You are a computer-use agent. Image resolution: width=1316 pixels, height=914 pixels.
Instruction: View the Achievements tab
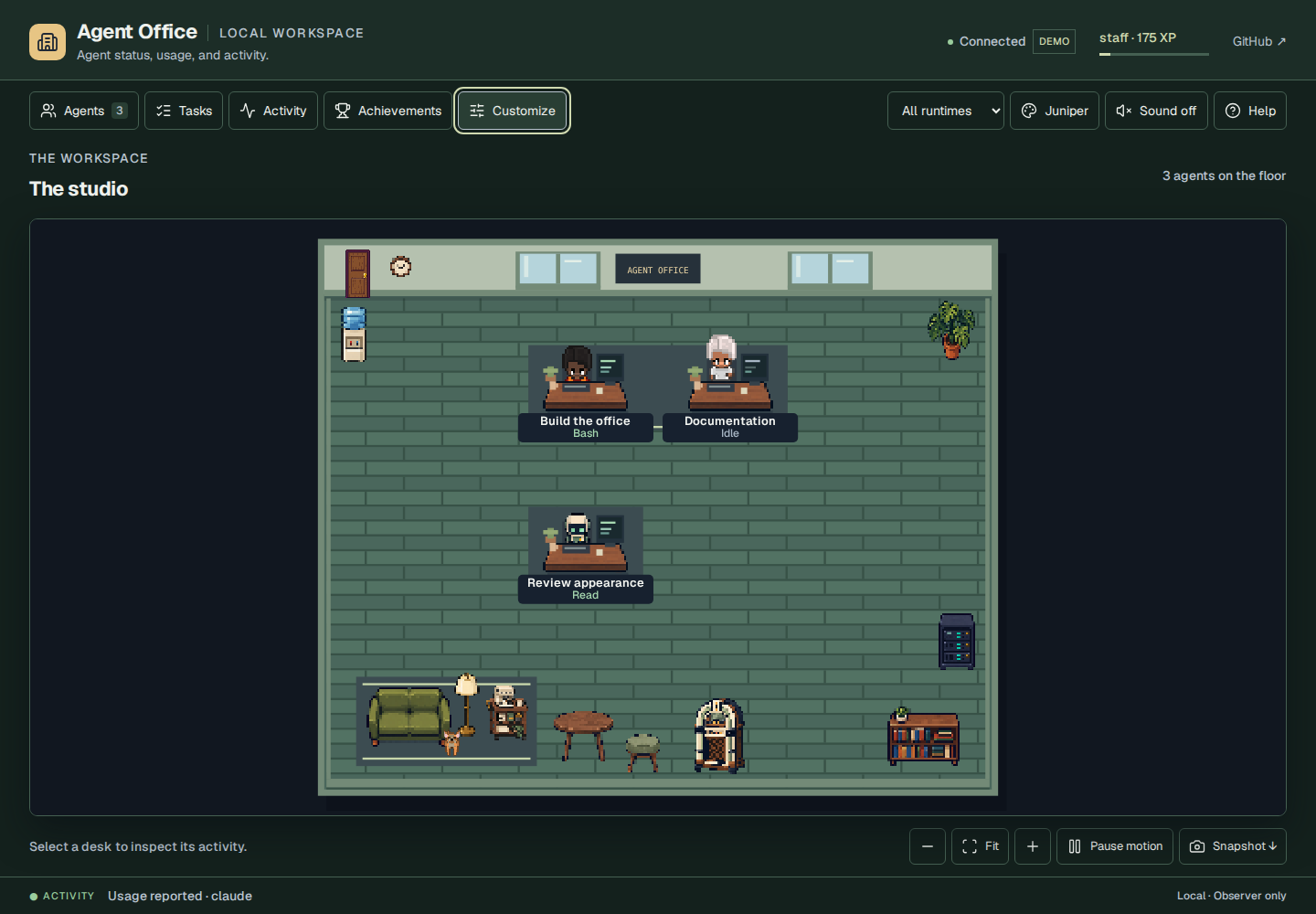[387, 111]
